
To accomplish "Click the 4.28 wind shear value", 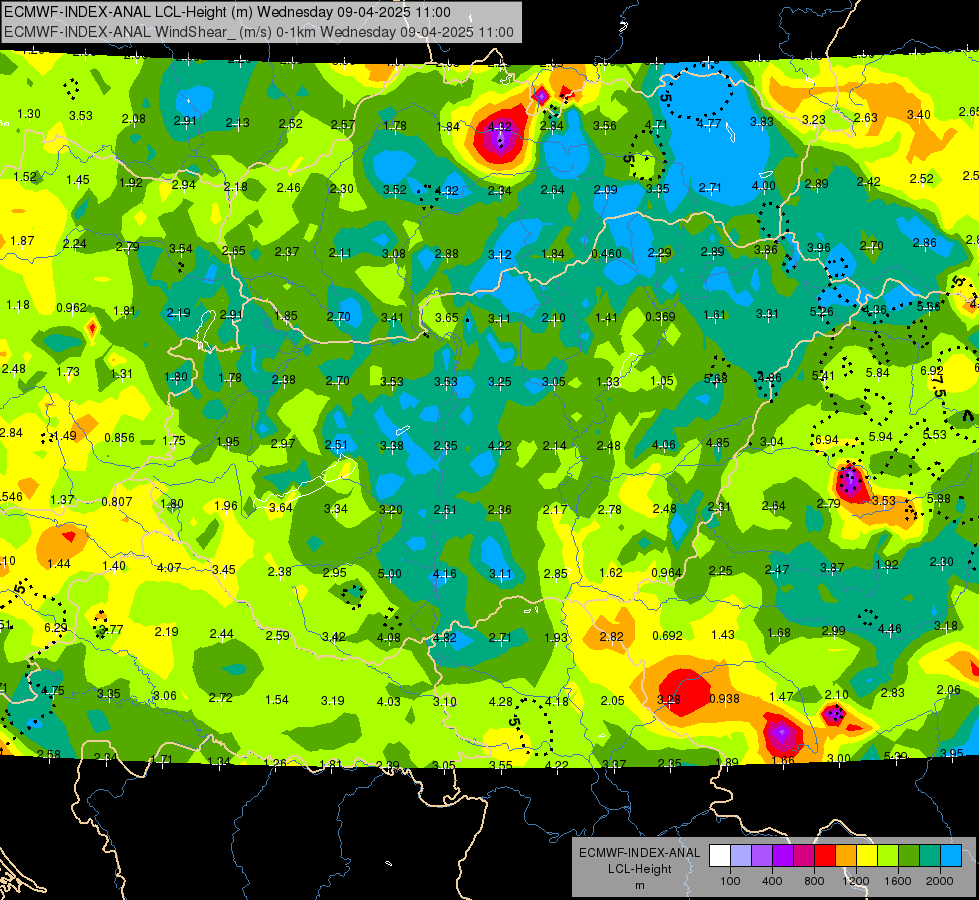I will pyautogui.click(x=501, y=701).
